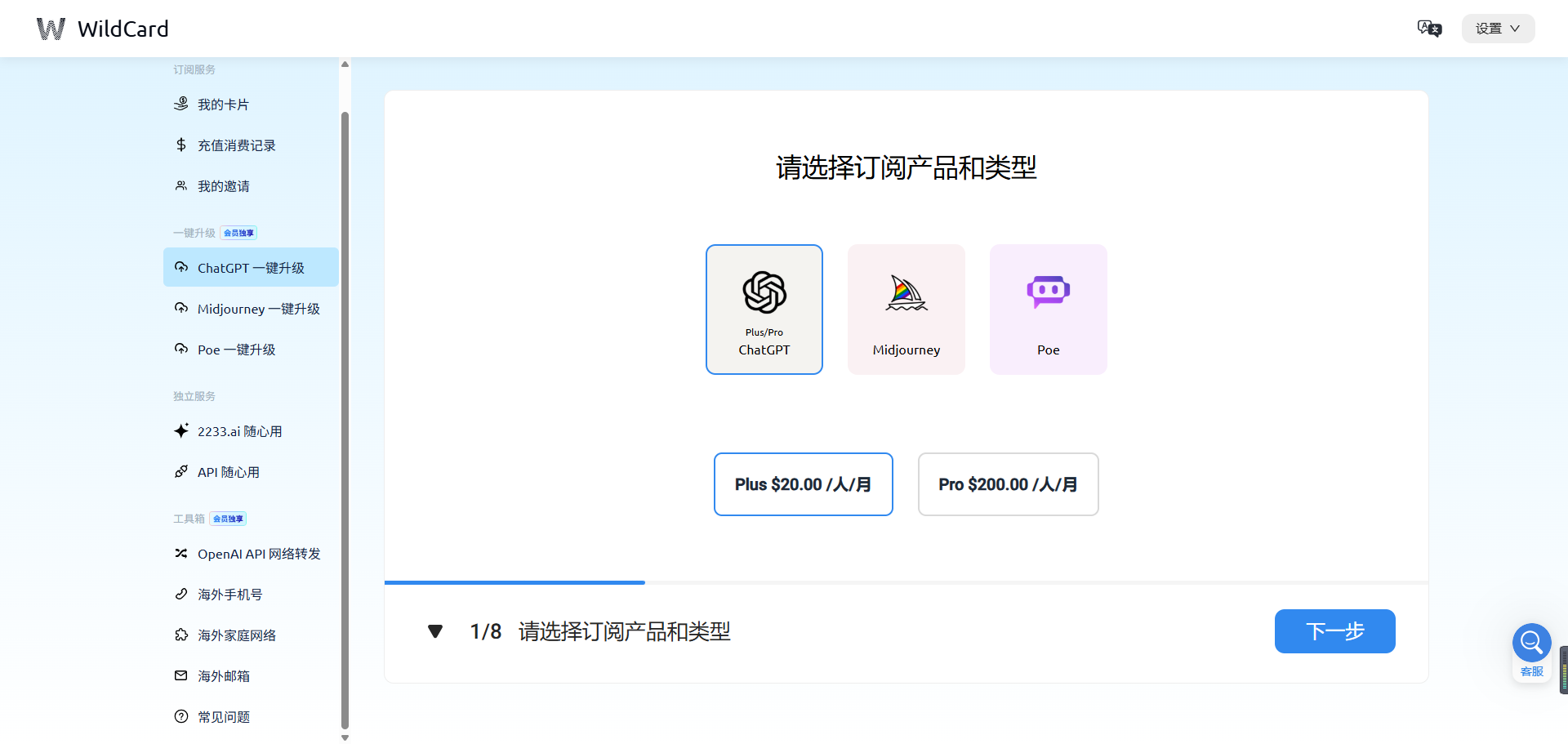Click heading 请选择订阅产品和类型
1568x744 pixels.
coord(906,167)
